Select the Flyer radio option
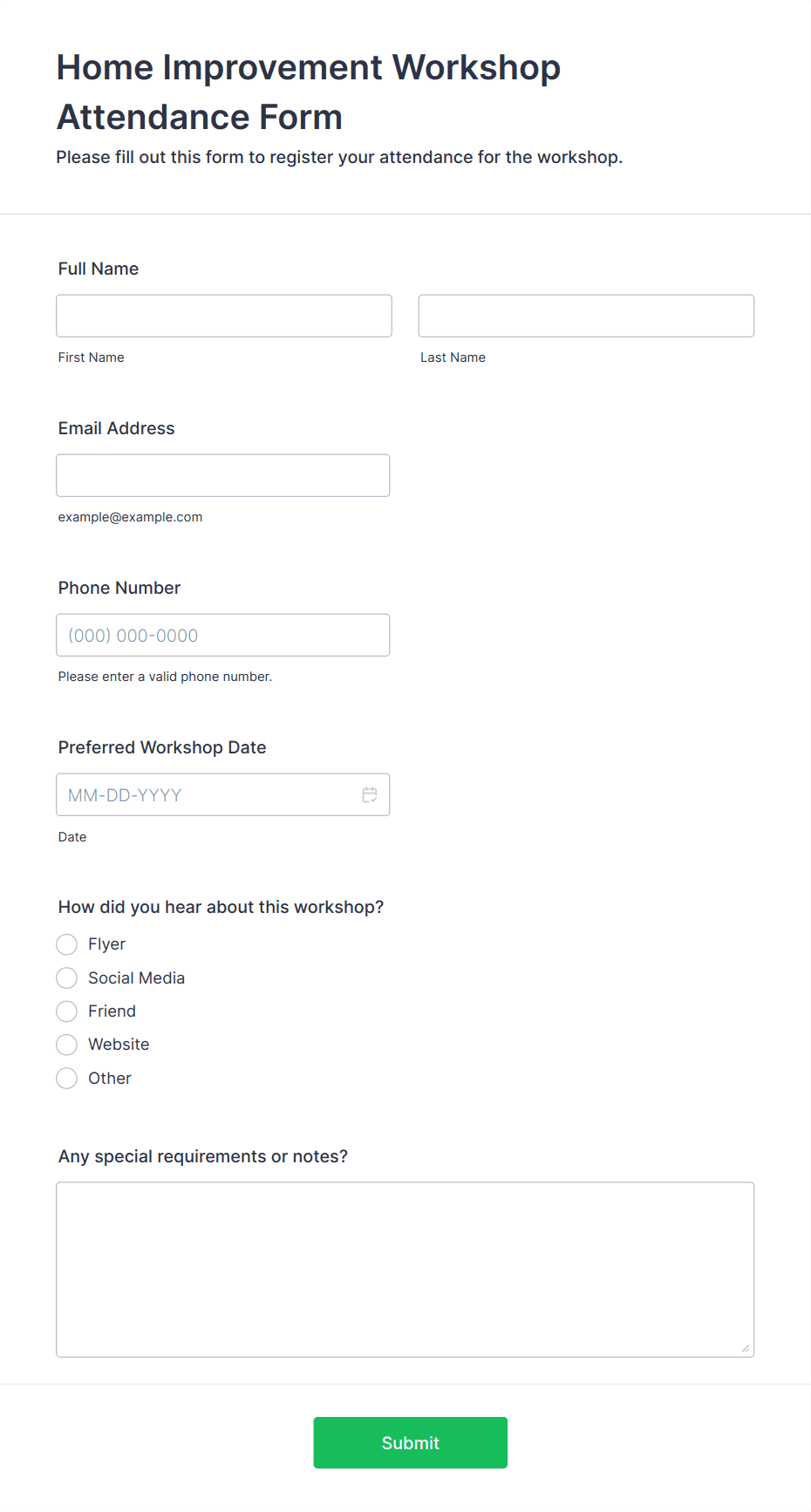The width and height of the screenshot is (811, 1512). 67,944
